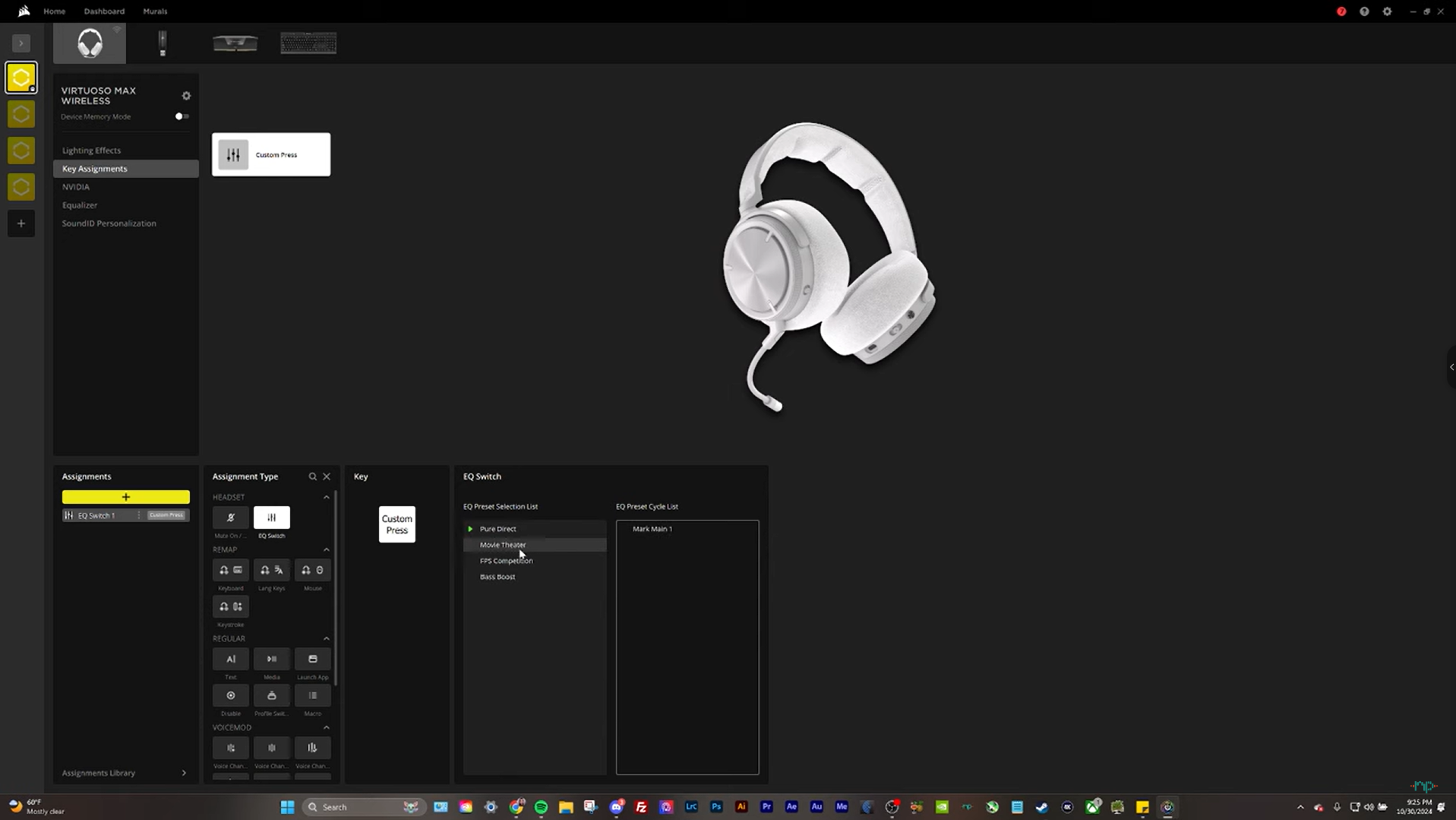Select the Virtuoso headset device thumbnail

tap(90, 43)
